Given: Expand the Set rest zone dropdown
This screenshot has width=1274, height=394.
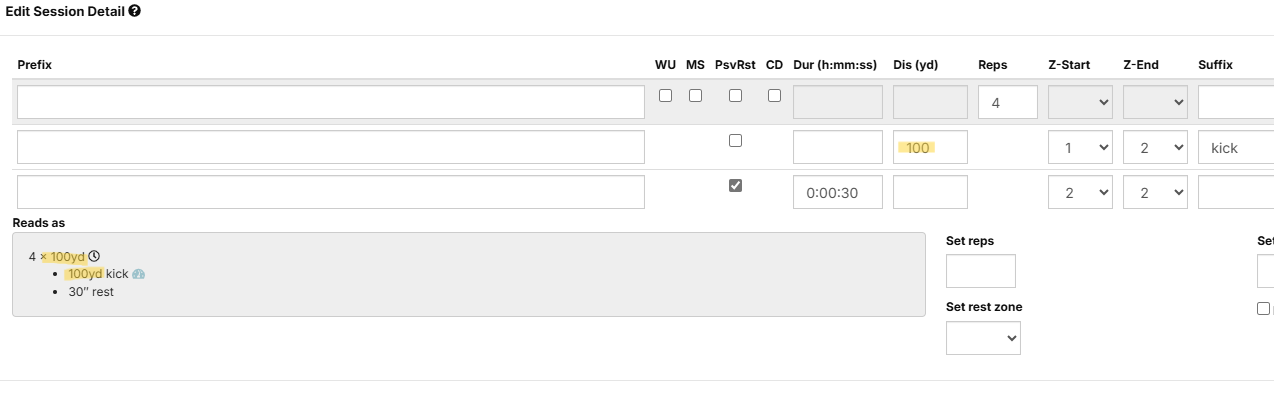Looking at the screenshot, I should (x=983, y=338).
